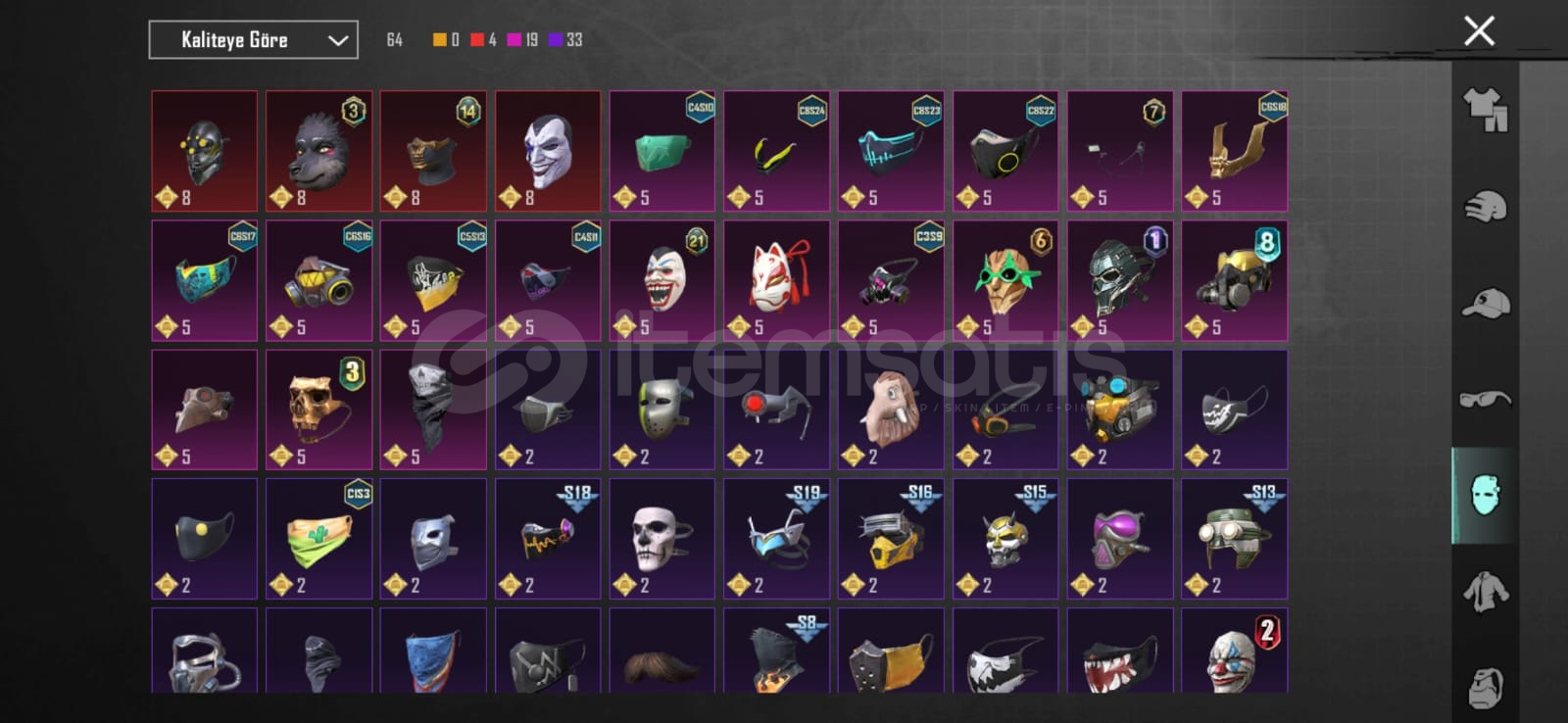Open the outfit sets category icon

pyautogui.click(x=1486, y=109)
